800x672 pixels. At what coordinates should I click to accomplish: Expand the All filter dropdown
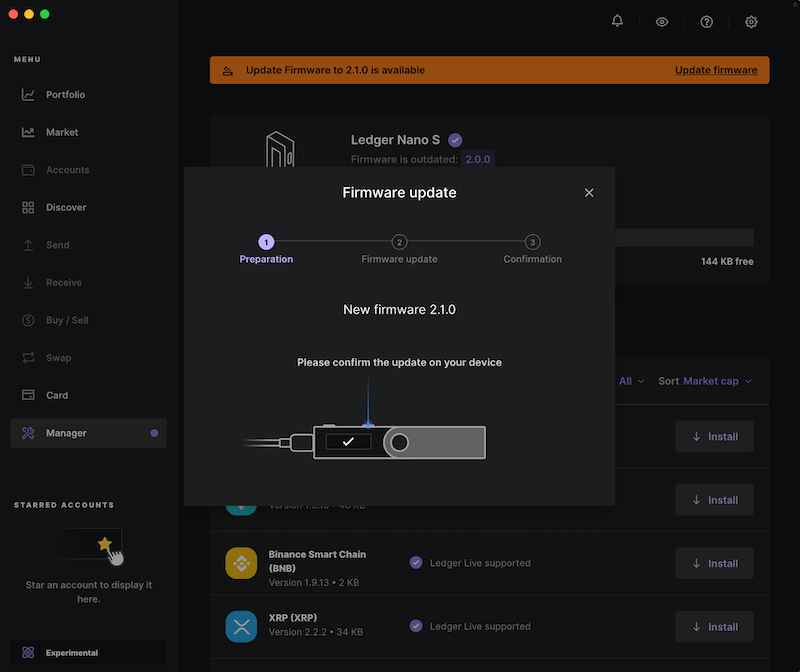pyautogui.click(x=632, y=381)
